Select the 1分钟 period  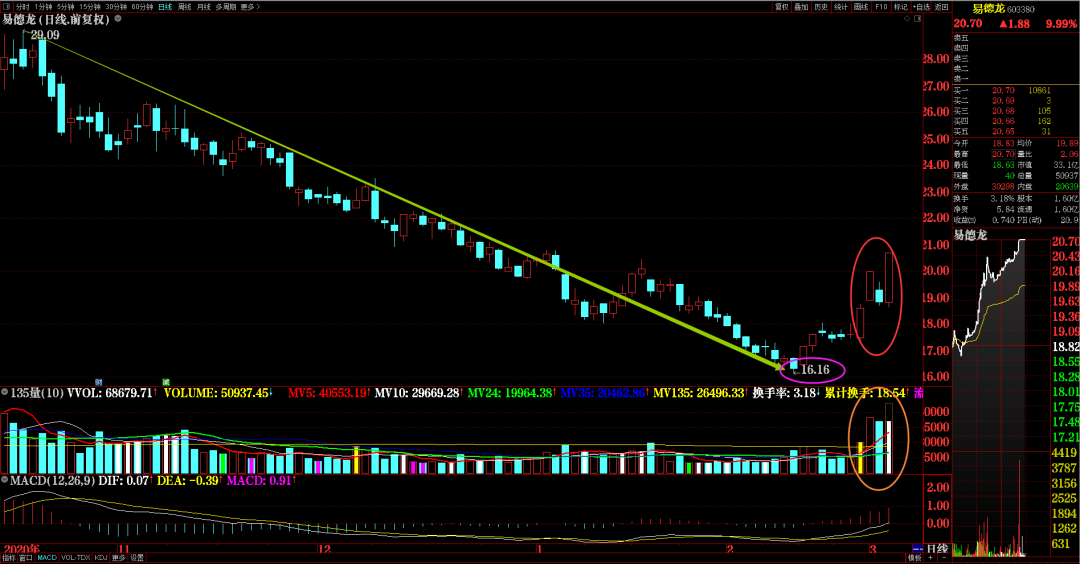[x=43, y=6]
